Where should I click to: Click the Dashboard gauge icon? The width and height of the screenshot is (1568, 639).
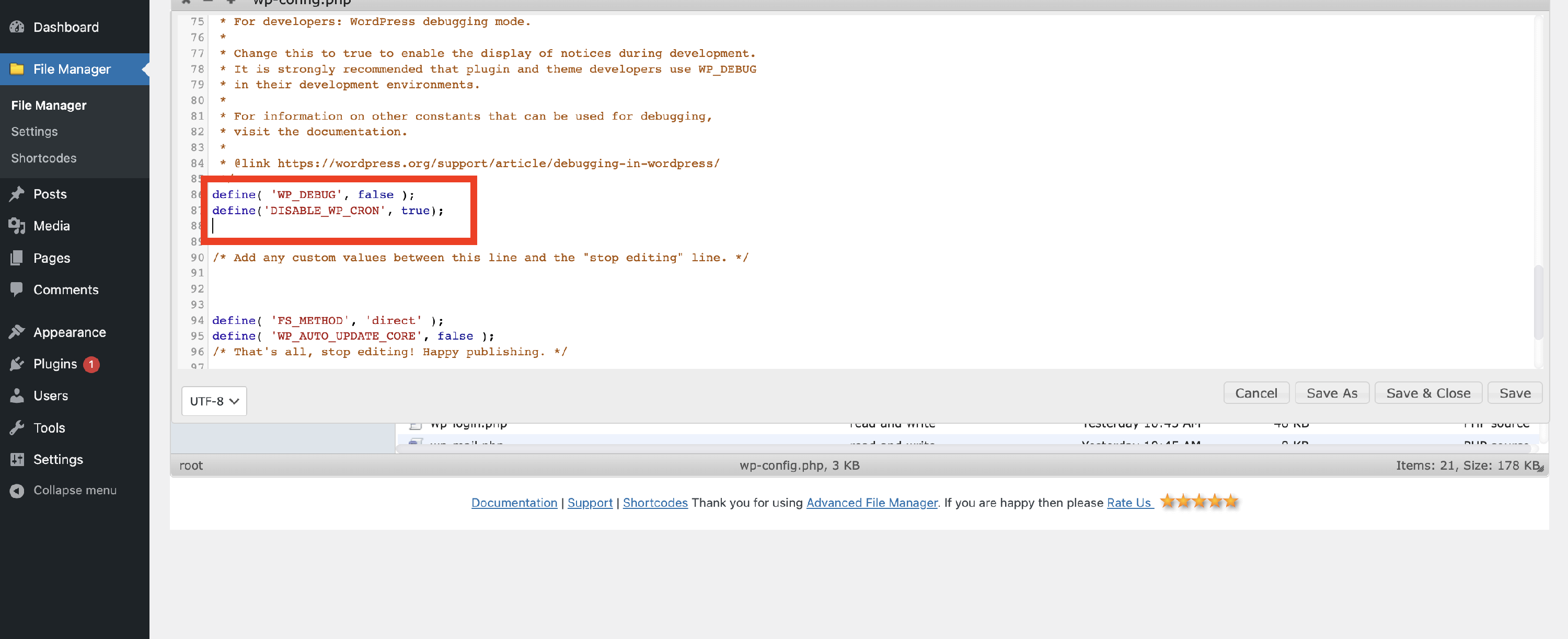click(x=17, y=27)
